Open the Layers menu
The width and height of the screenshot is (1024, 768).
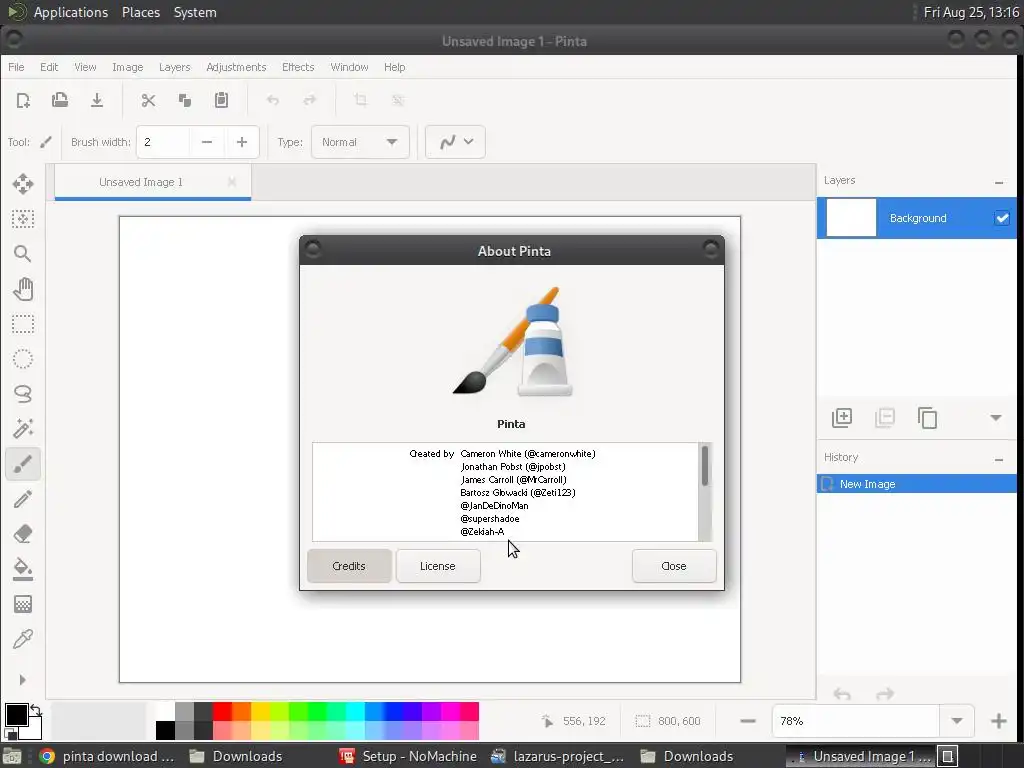pos(174,67)
